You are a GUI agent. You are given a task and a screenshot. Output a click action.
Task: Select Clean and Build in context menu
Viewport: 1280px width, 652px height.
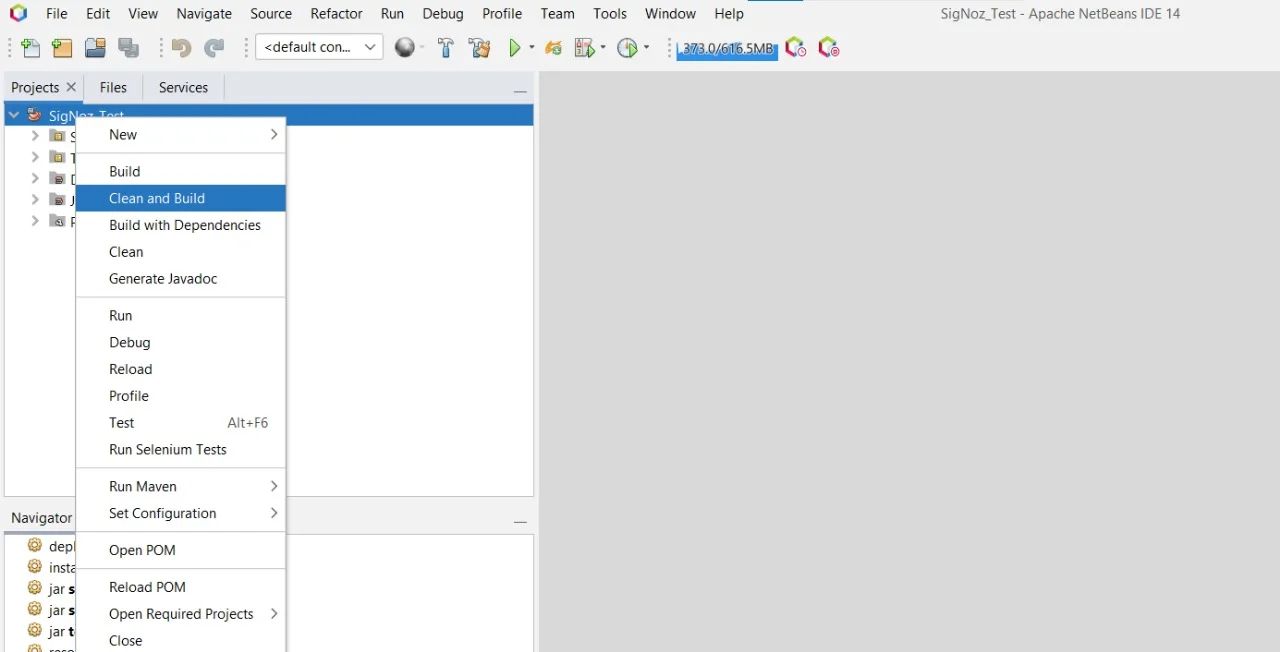tap(181, 198)
